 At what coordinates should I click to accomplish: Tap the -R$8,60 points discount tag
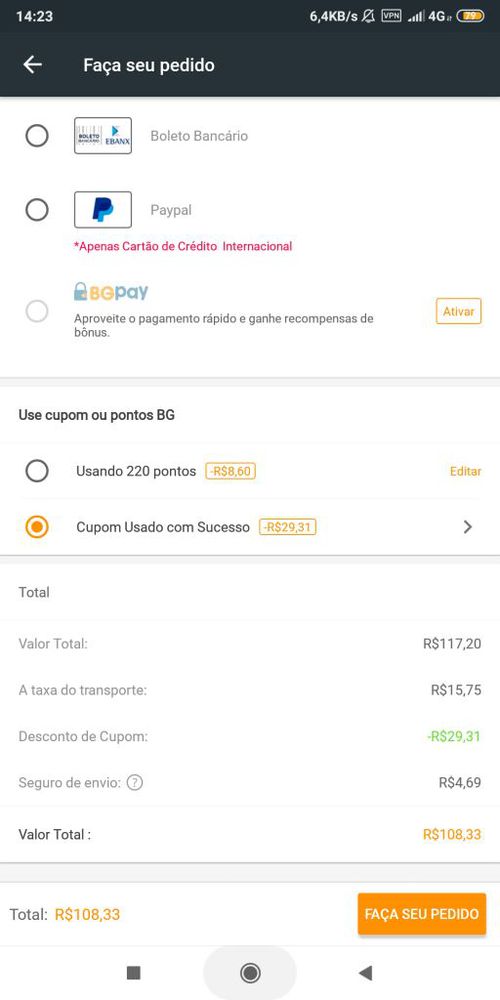point(230,471)
